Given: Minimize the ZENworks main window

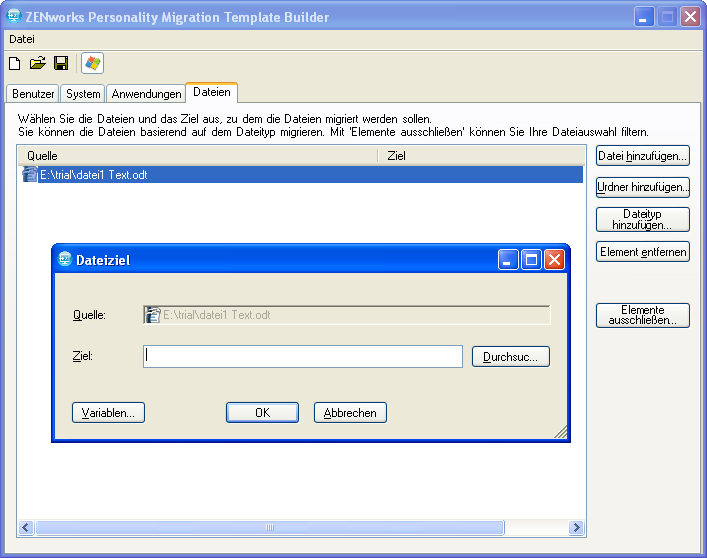Looking at the screenshot, I should [x=644, y=17].
